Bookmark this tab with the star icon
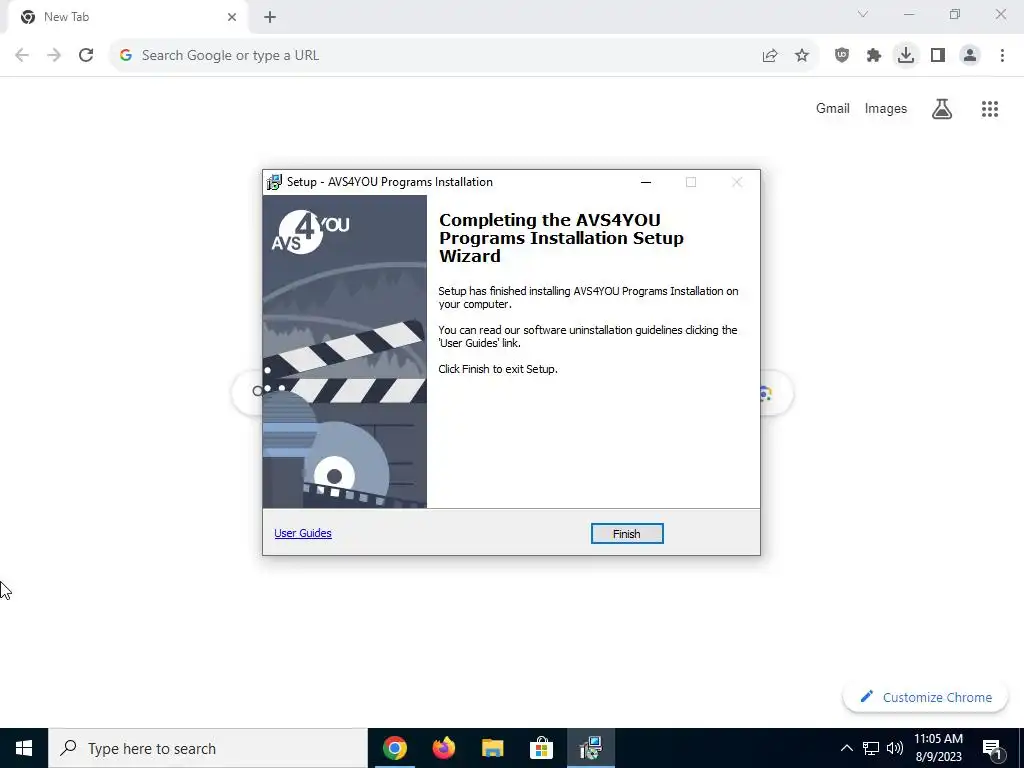 click(802, 56)
